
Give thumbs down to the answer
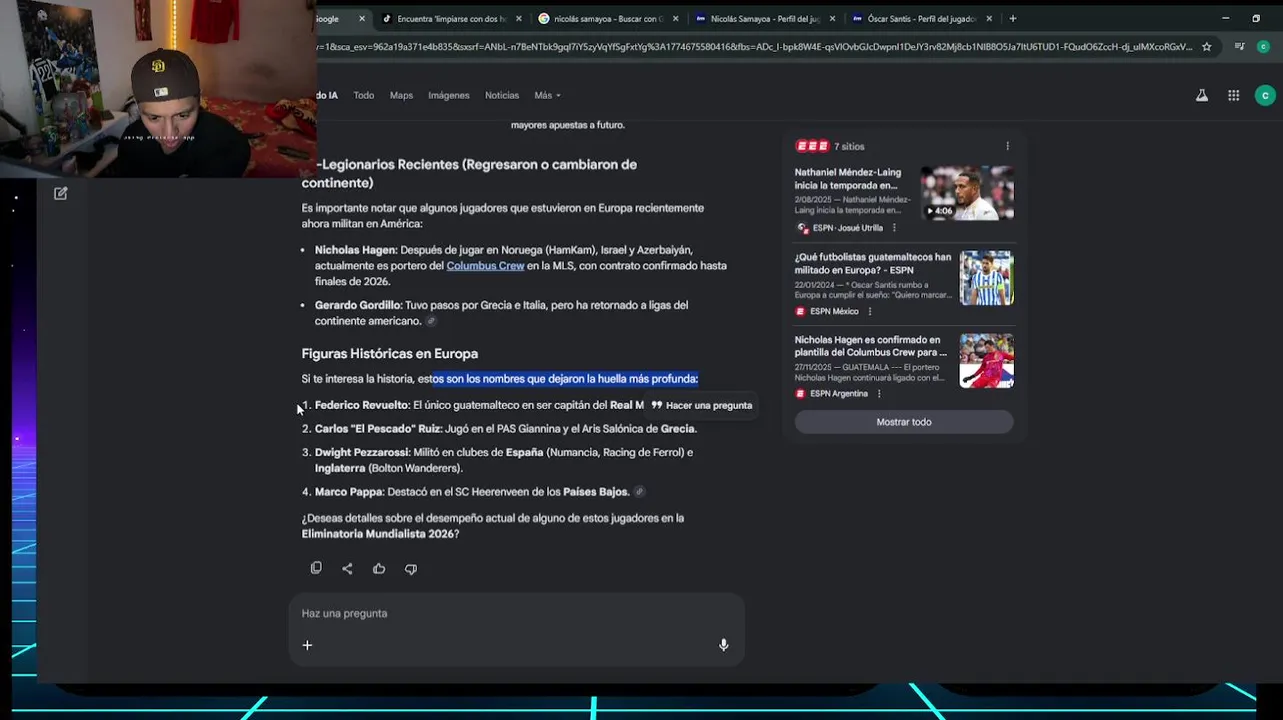tap(411, 568)
